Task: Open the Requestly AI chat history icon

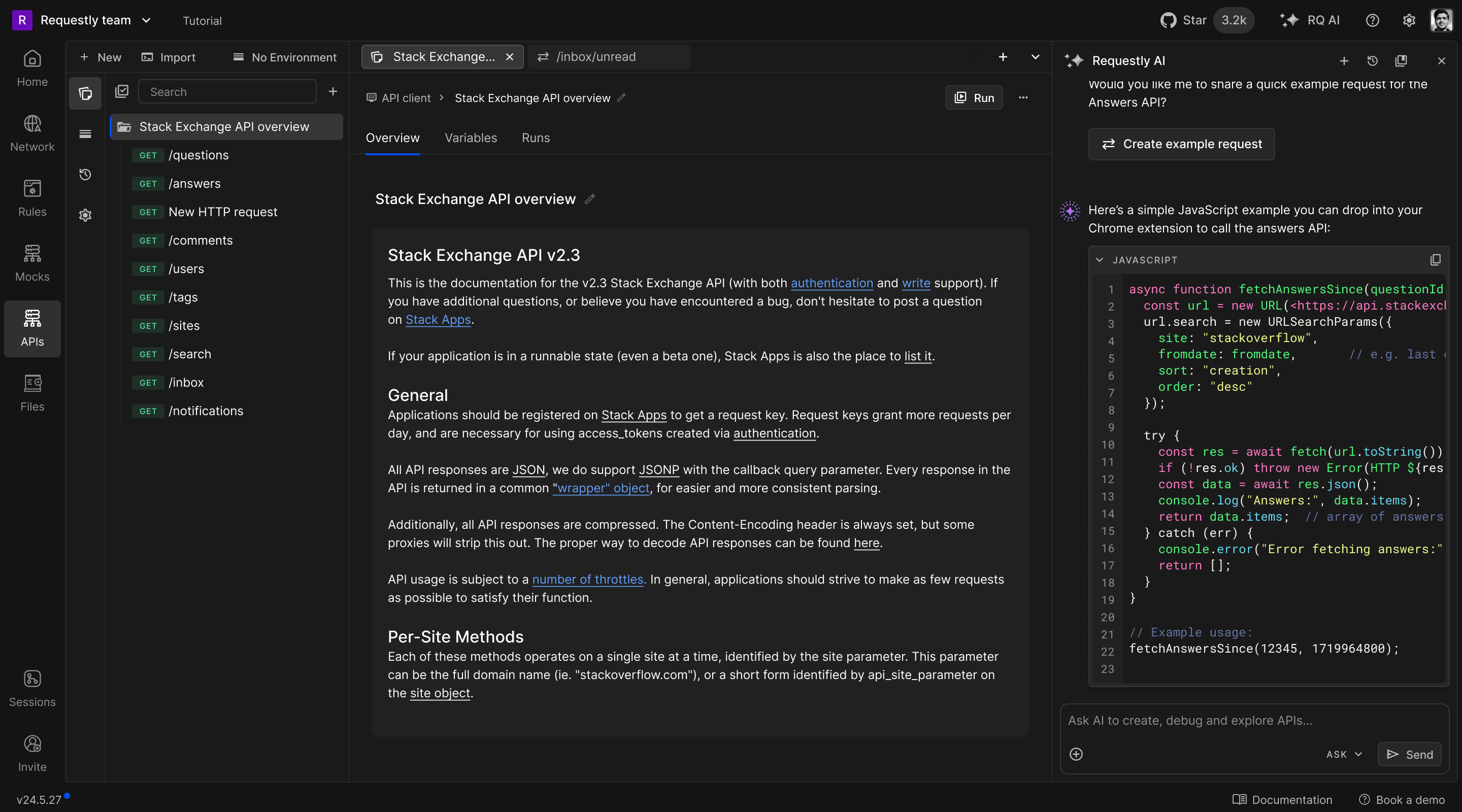Action: point(1372,61)
